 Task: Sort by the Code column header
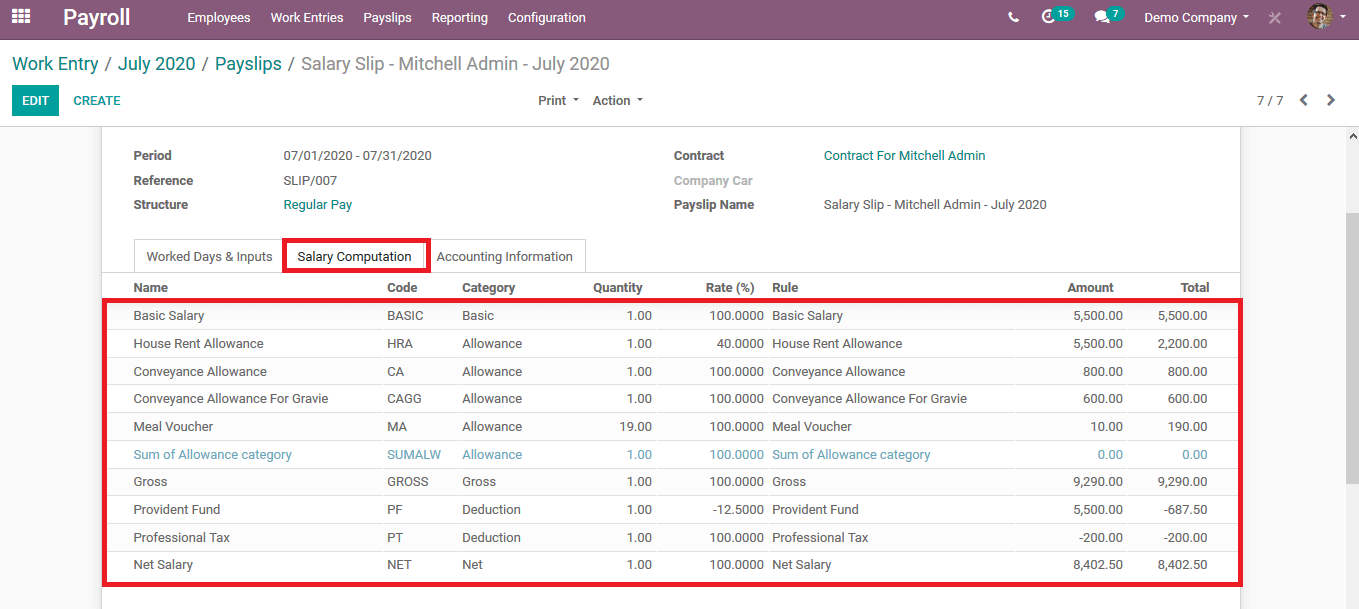(x=402, y=288)
